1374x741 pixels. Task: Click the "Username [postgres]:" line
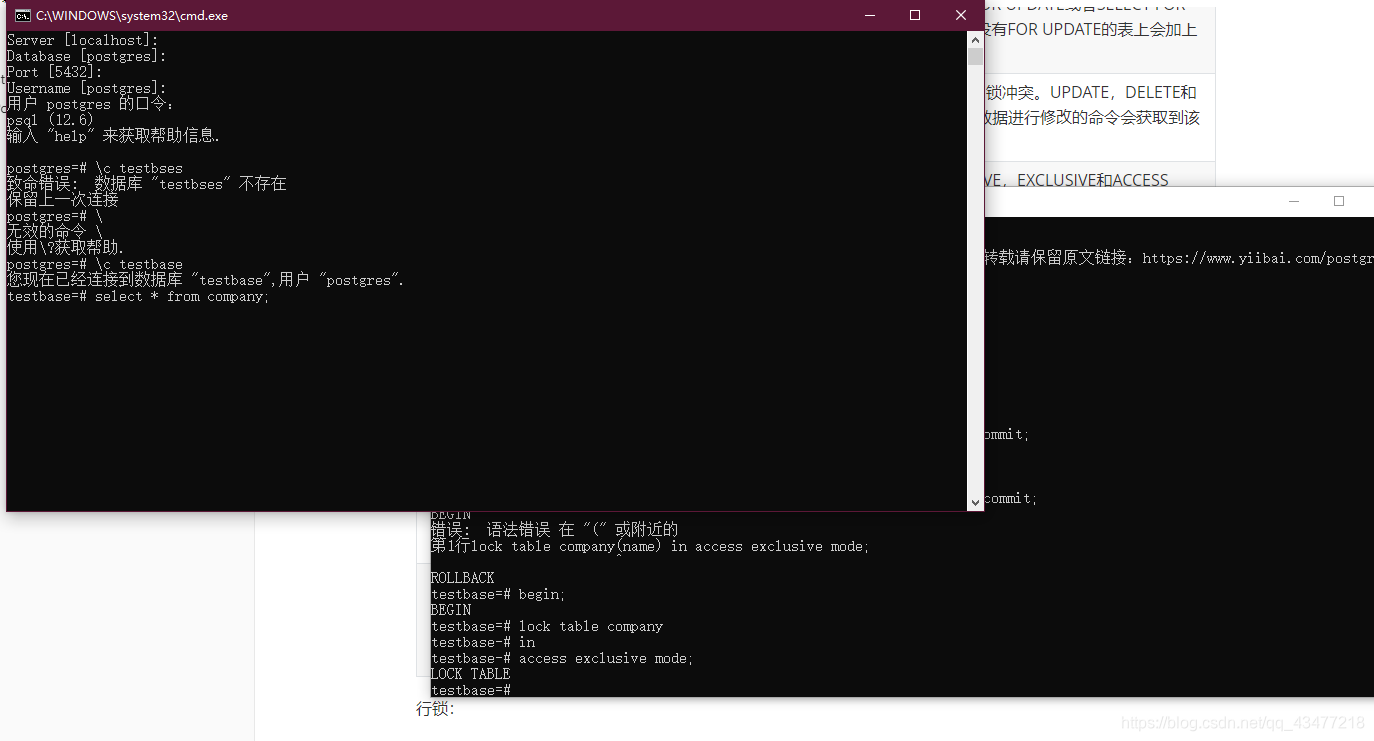tap(86, 89)
